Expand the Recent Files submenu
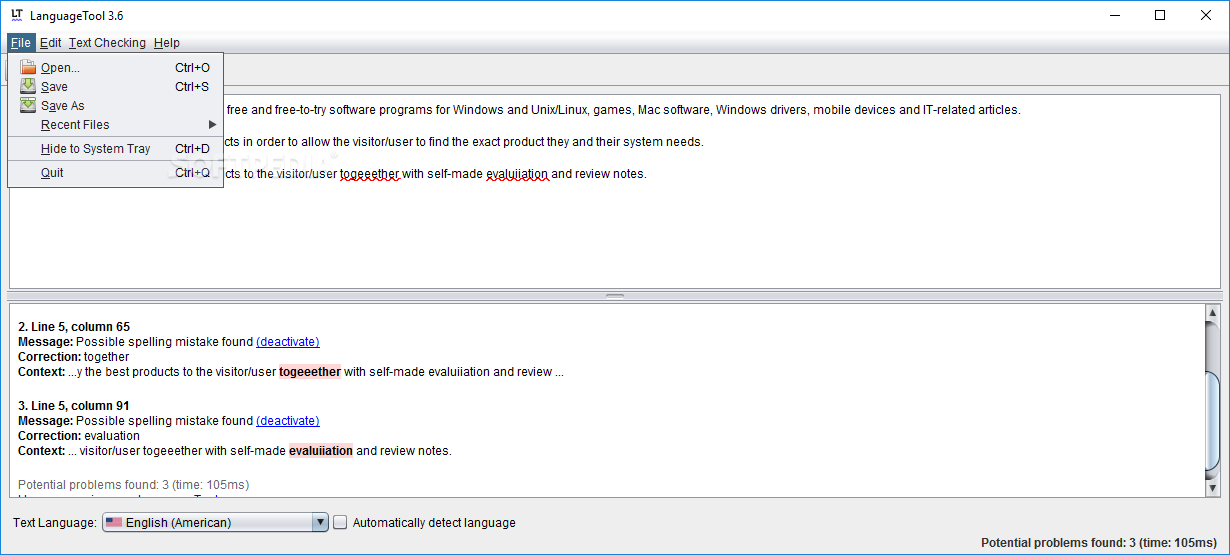The height and width of the screenshot is (555, 1230). pyautogui.click(x=115, y=125)
